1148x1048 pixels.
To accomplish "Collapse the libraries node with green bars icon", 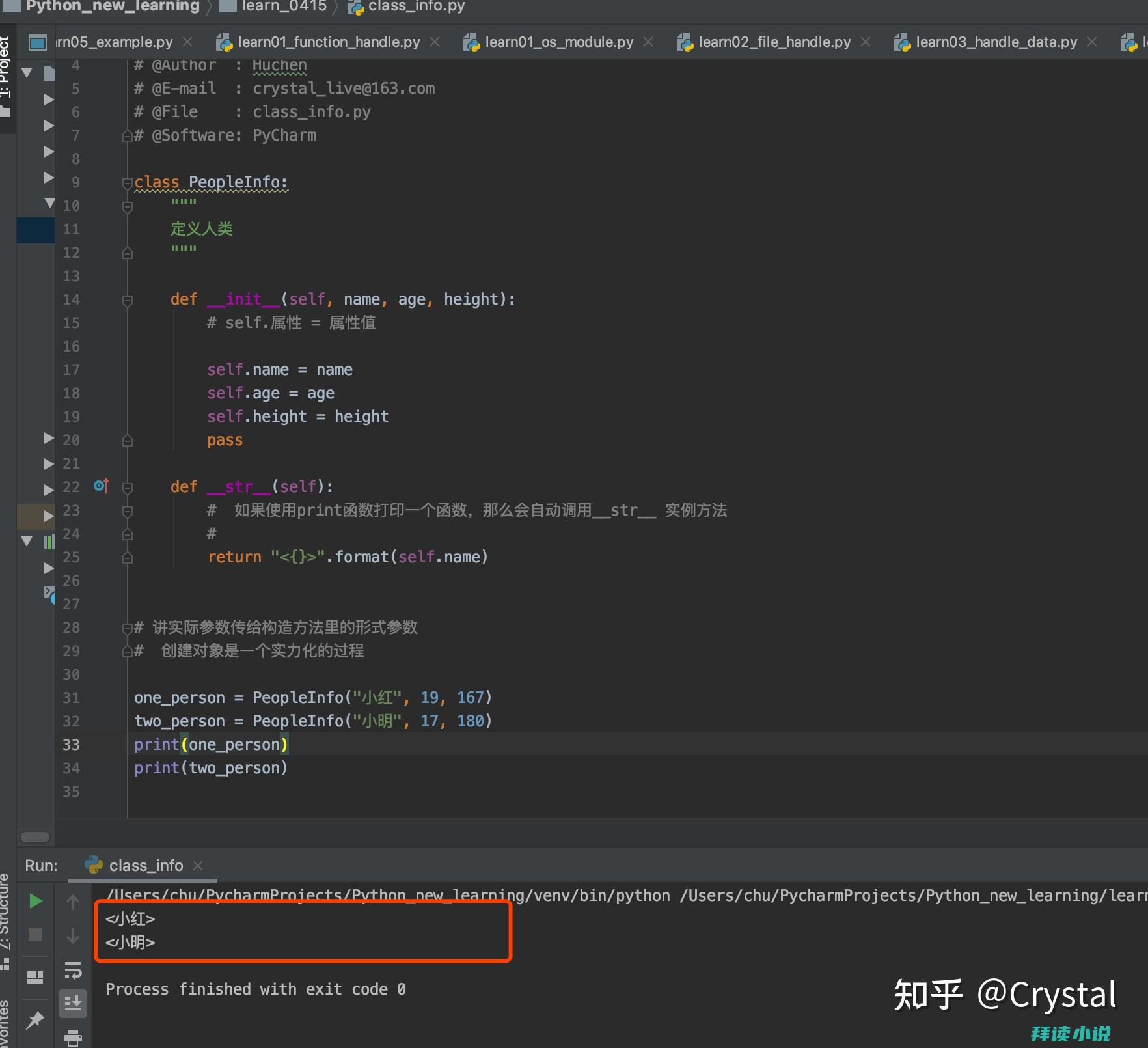I will point(27,541).
